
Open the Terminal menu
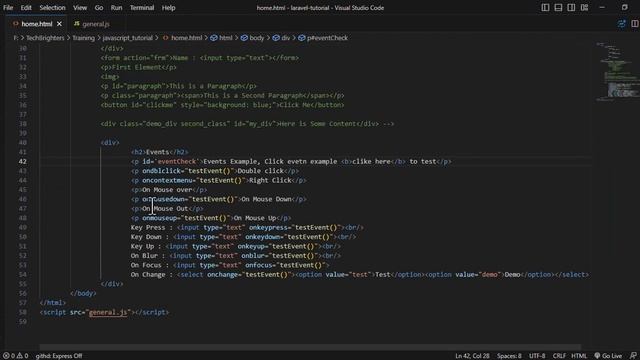[x=142, y=8]
